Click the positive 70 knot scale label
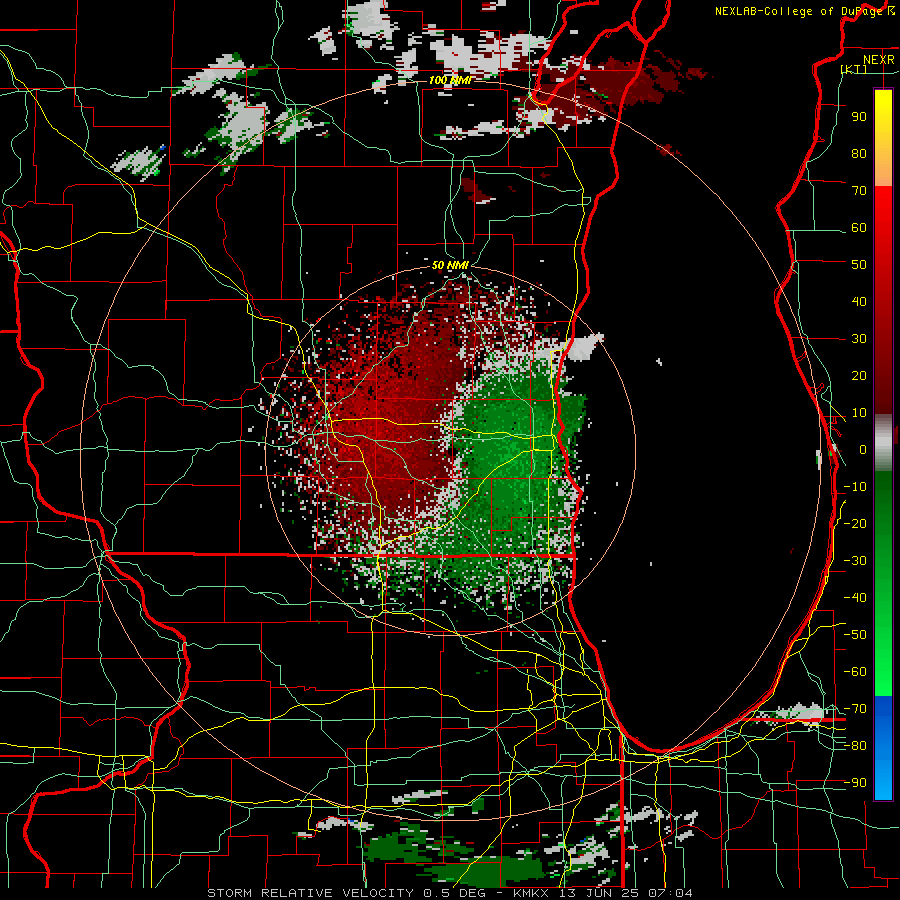This screenshot has height=900, width=900. point(859,191)
